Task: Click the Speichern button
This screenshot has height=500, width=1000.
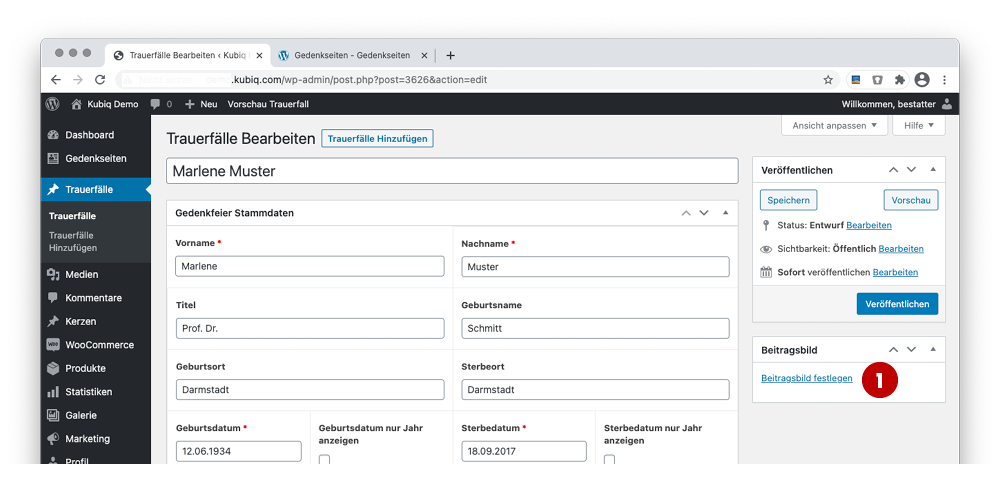Action: 788,200
